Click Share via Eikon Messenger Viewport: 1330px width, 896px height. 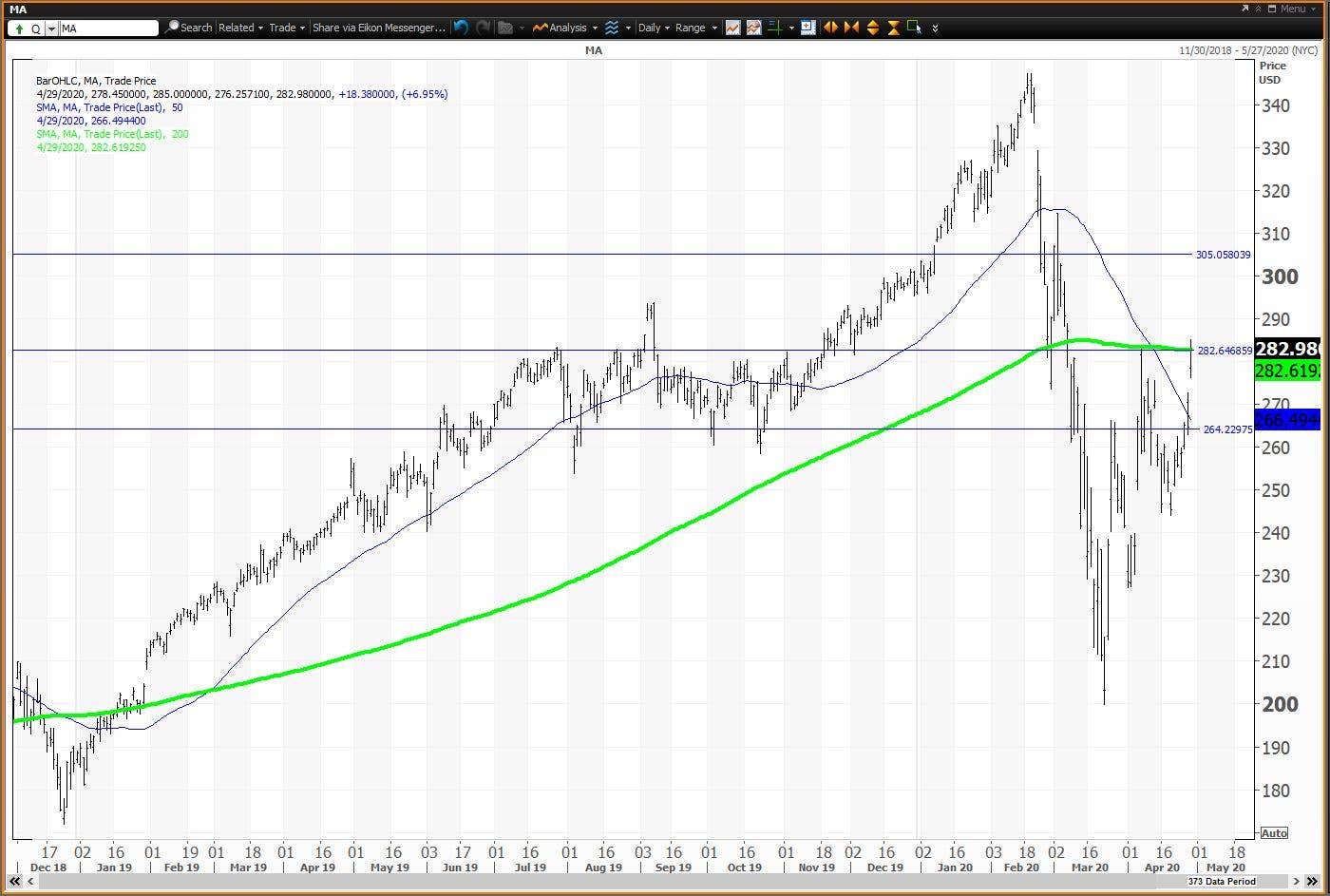click(378, 28)
